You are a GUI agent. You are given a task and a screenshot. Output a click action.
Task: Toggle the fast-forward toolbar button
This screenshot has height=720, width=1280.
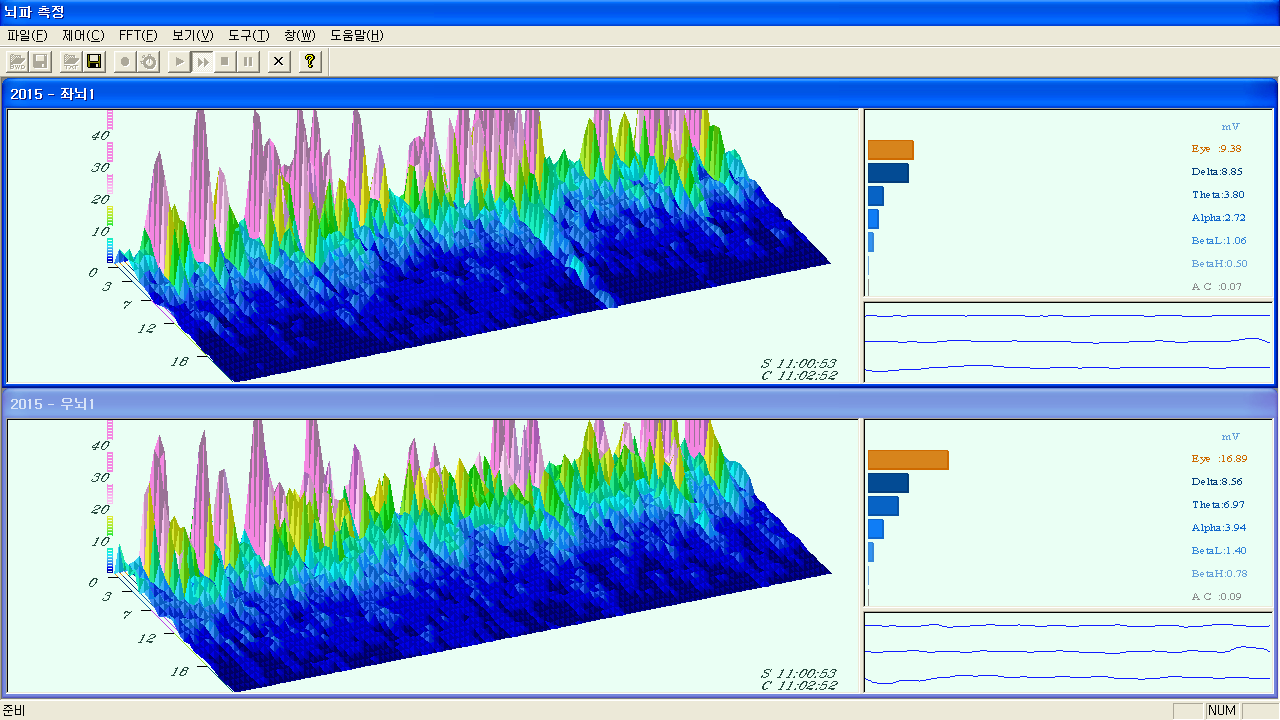(x=202, y=62)
